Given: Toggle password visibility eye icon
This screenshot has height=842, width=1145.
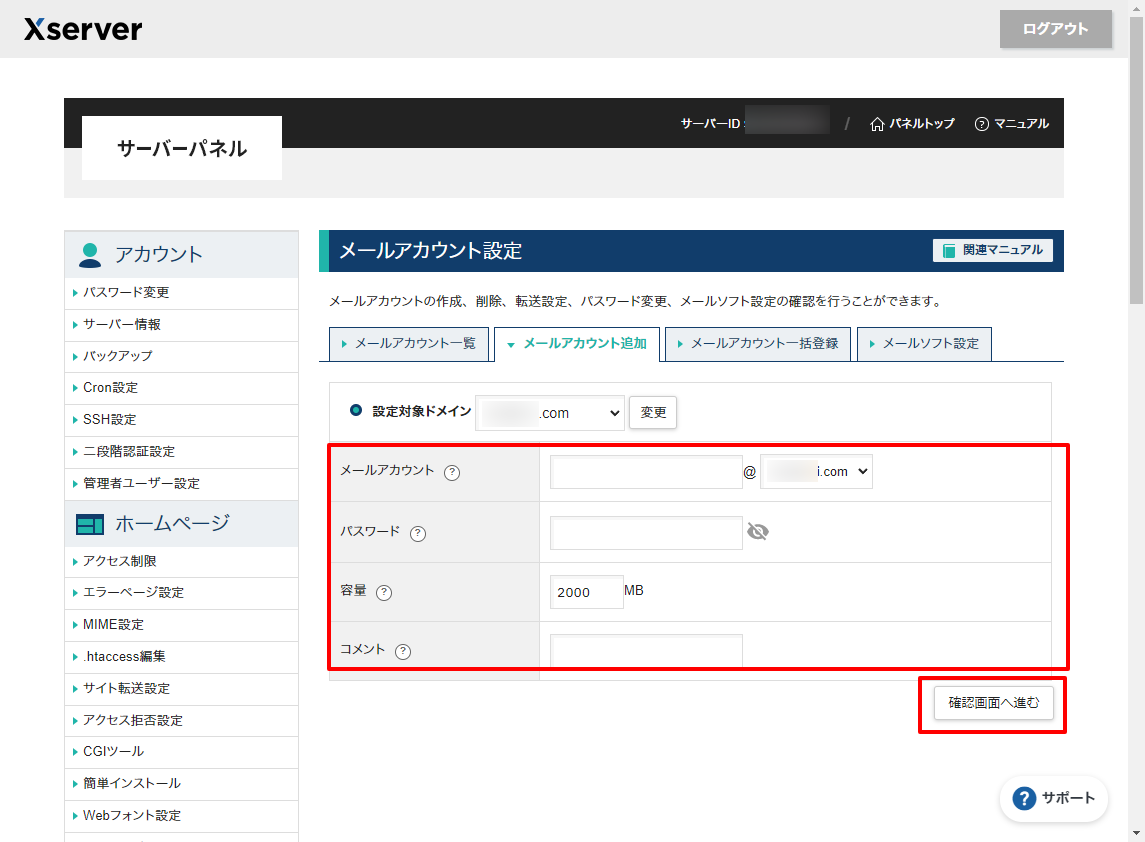Looking at the screenshot, I should (758, 532).
